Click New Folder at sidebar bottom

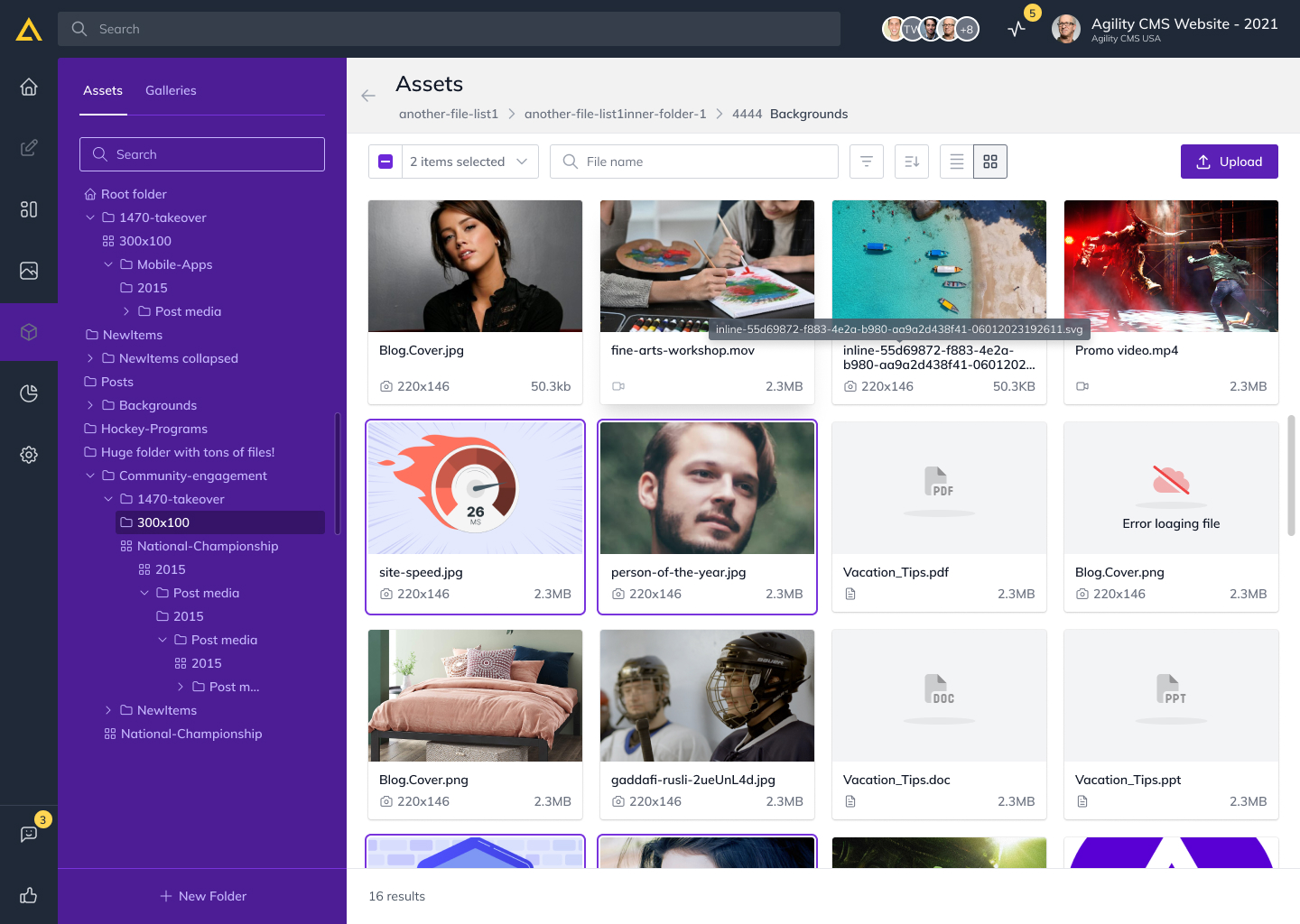[203, 896]
